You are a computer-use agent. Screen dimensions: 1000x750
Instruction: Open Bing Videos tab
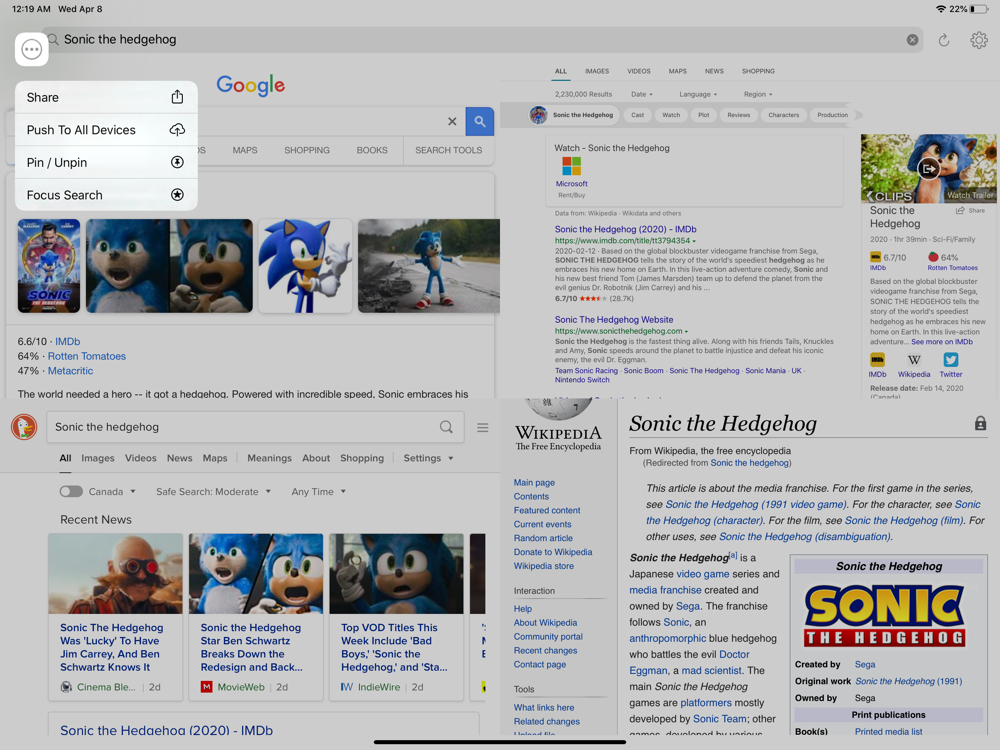(x=638, y=71)
